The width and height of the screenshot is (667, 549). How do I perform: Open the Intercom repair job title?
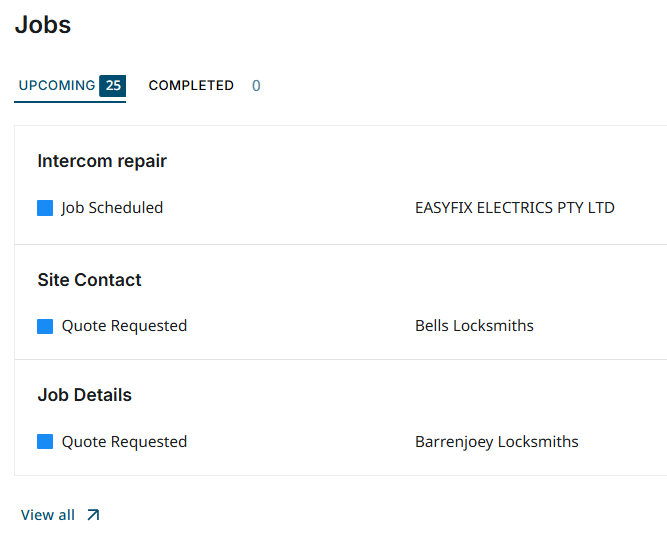(102, 161)
